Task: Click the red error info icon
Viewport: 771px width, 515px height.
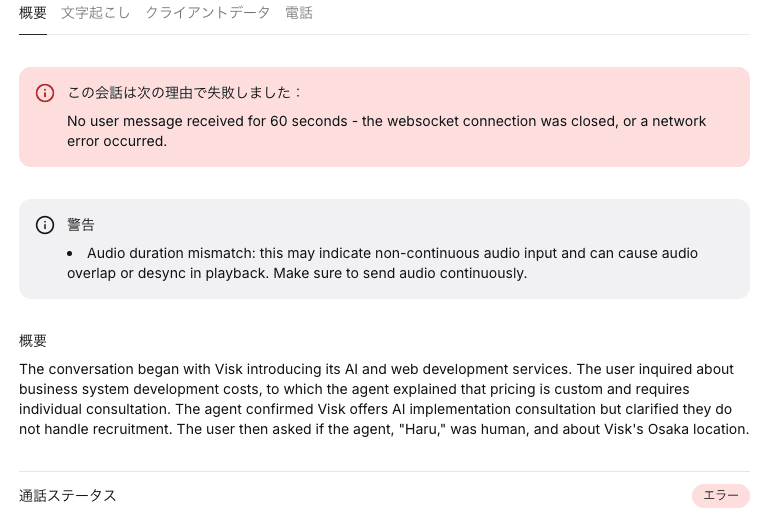Action: coord(45,93)
